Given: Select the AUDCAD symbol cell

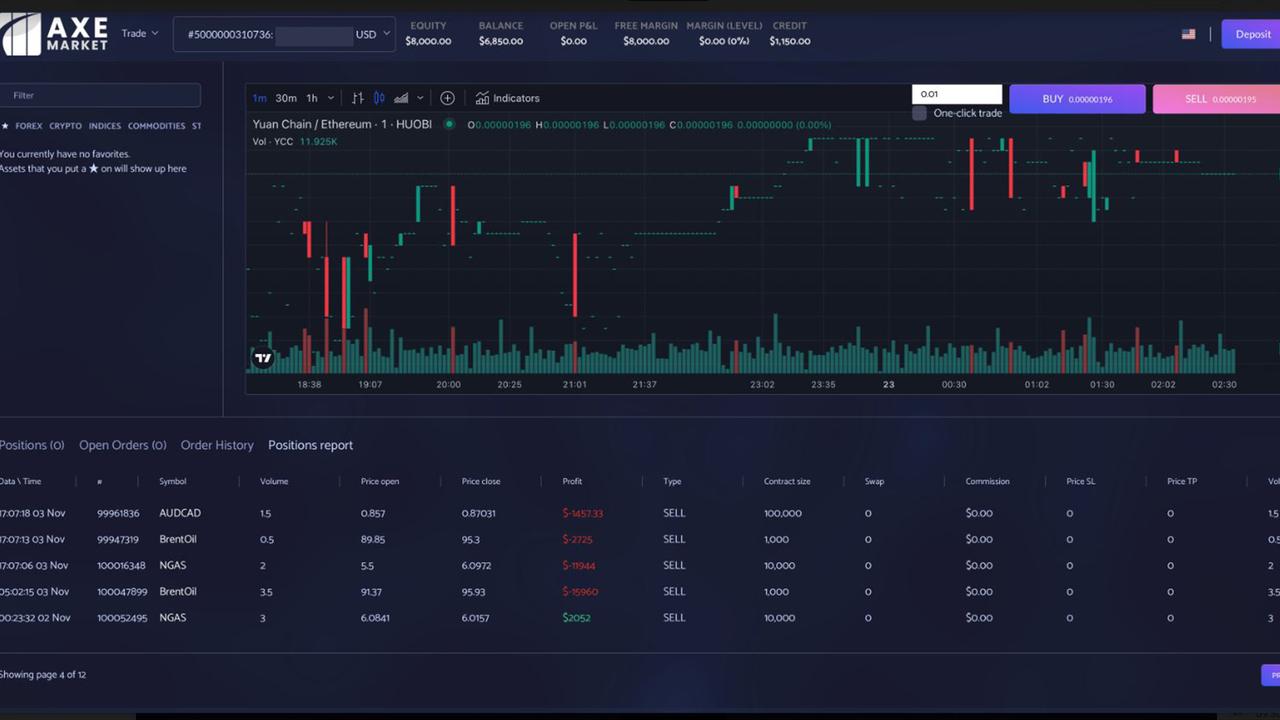Looking at the screenshot, I should (180, 513).
